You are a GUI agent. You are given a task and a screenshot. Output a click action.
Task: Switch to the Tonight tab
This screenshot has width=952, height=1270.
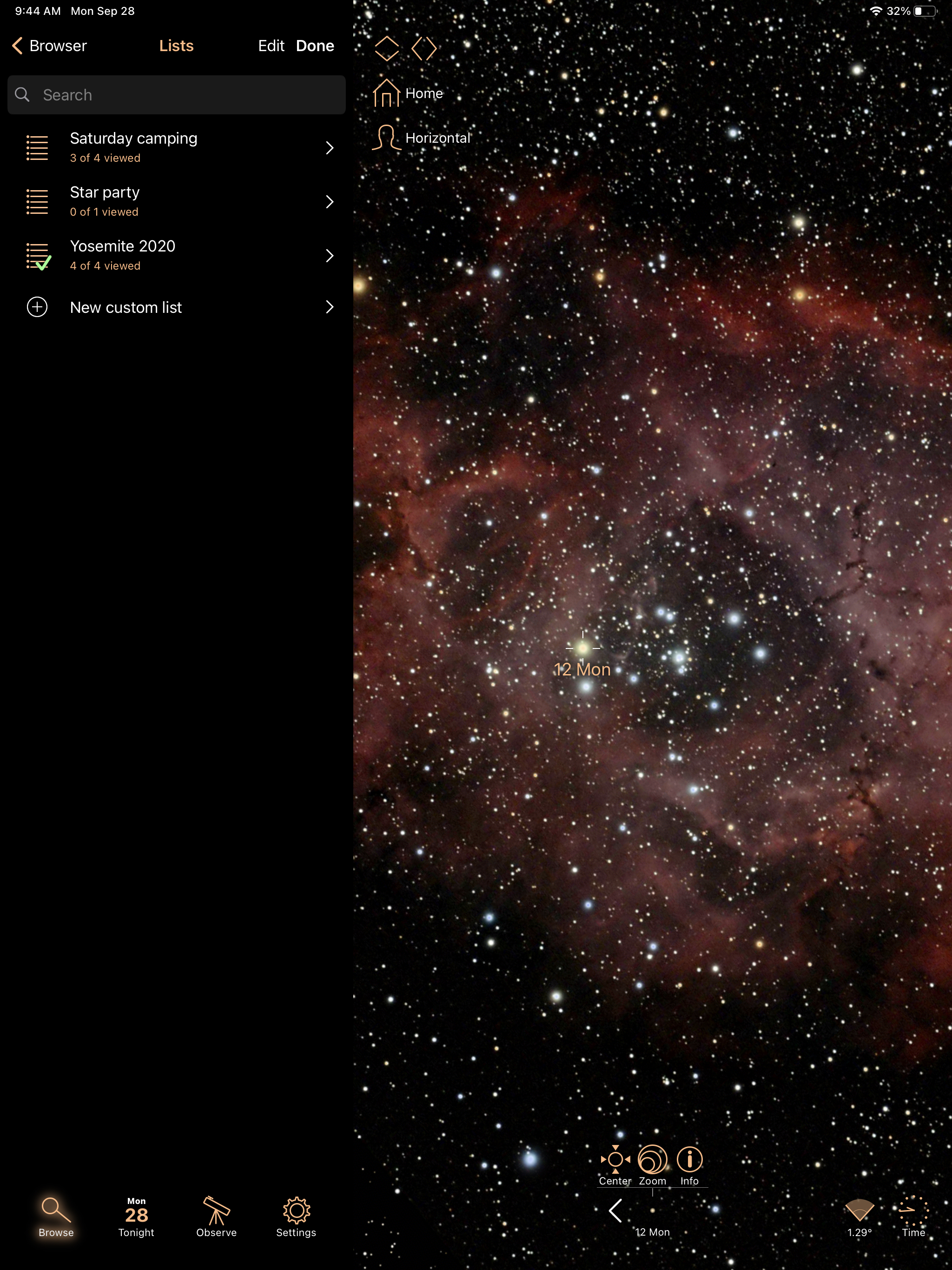(136, 1216)
